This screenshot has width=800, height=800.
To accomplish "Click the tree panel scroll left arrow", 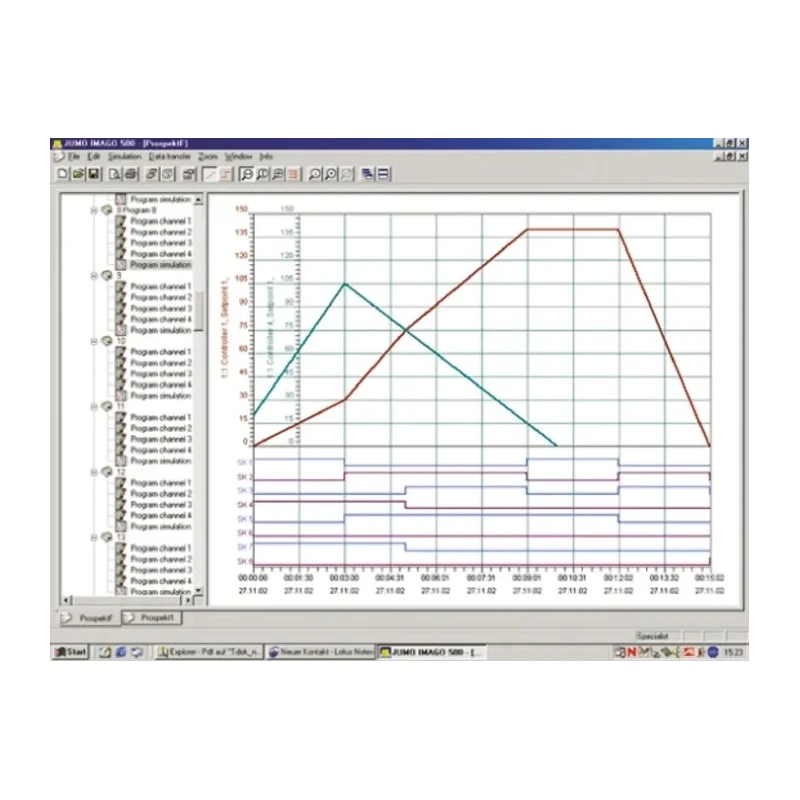I will pyautogui.click(x=67, y=601).
